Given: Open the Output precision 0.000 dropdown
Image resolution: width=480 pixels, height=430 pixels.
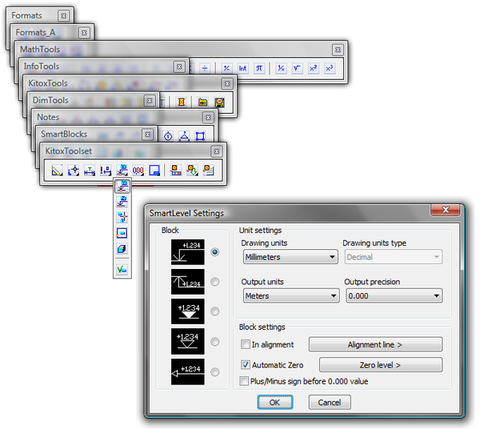Looking at the screenshot, I should (x=394, y=296).
